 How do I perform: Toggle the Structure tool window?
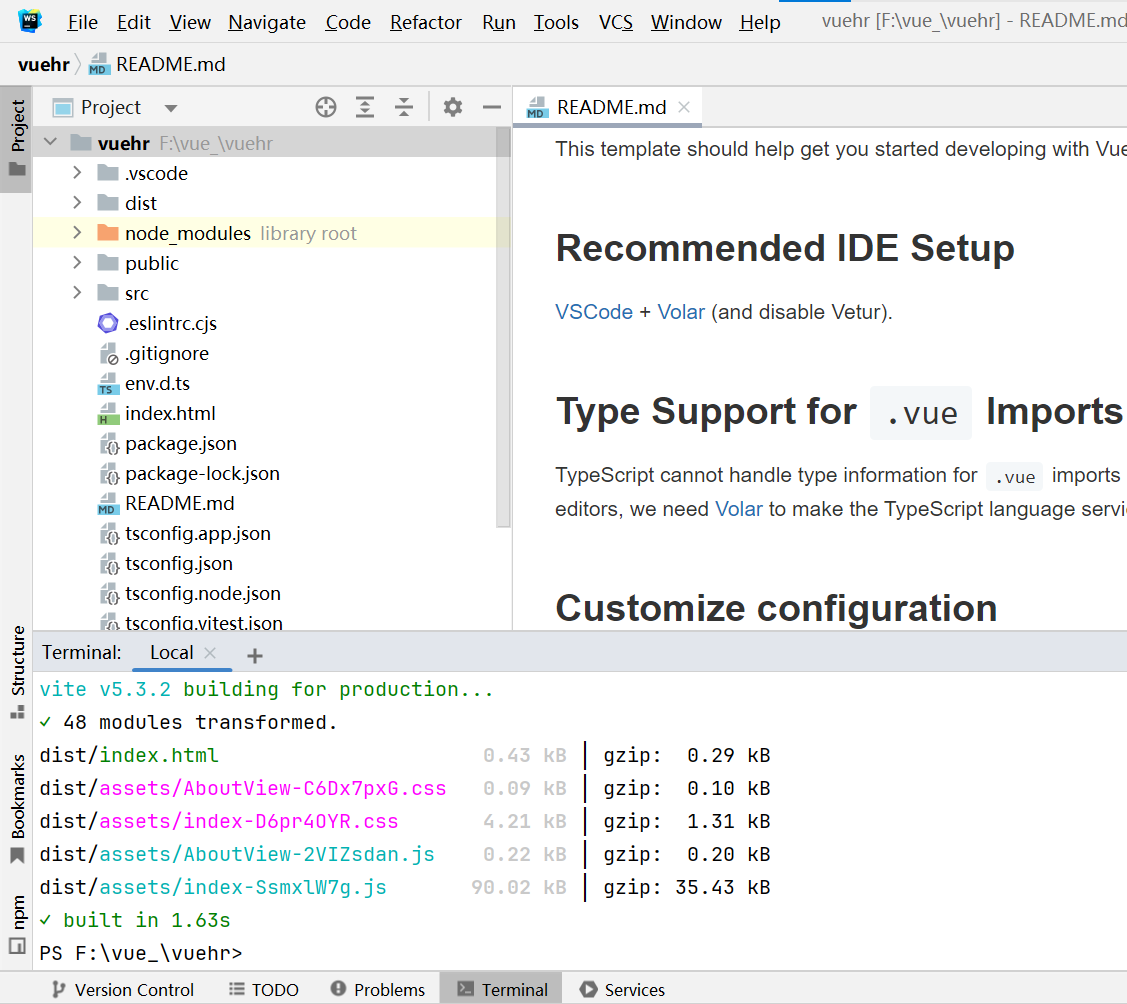pyautogui.click(x=17, y=672)
